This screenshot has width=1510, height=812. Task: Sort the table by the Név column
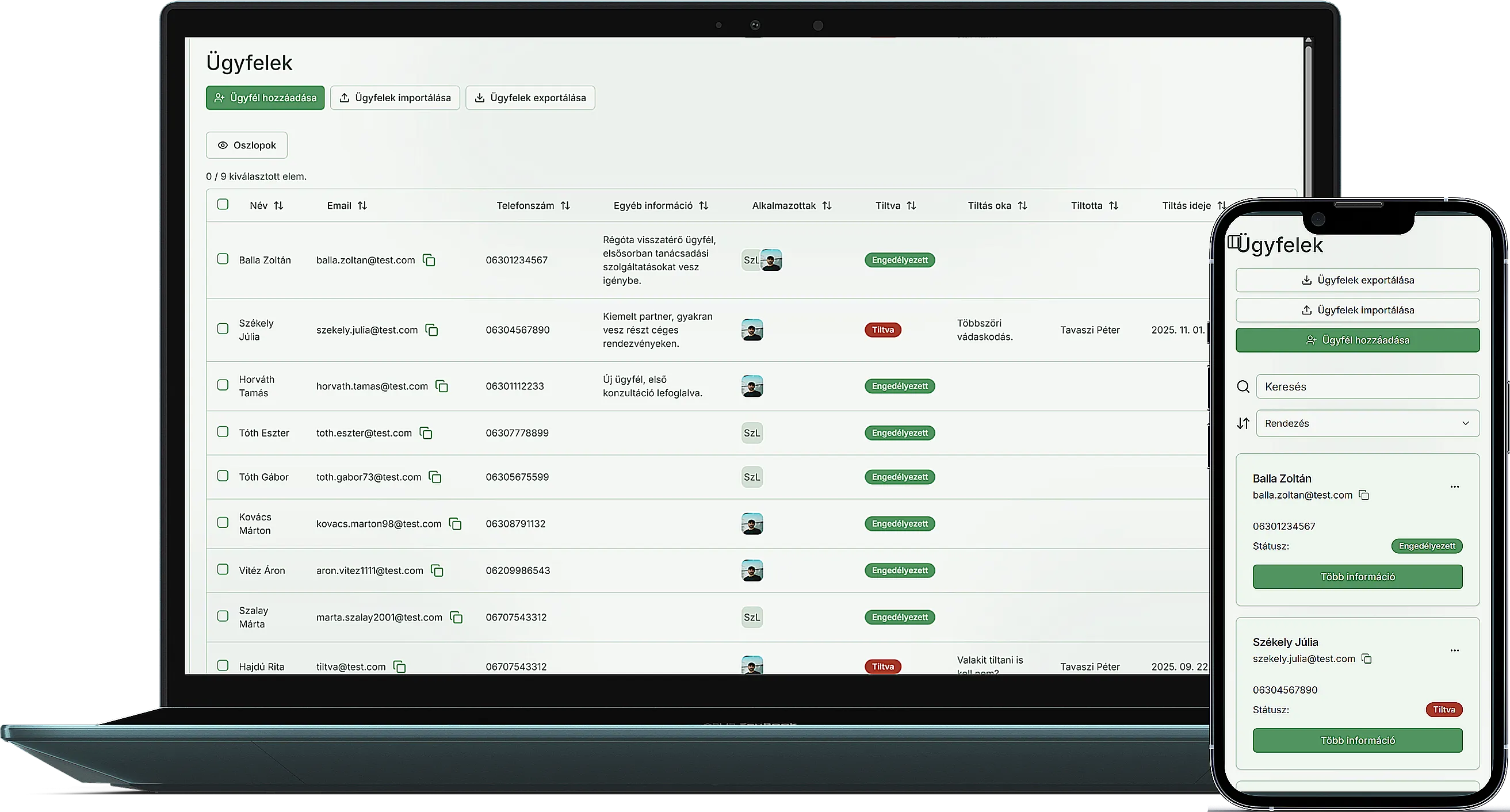(x=278, y=206)
